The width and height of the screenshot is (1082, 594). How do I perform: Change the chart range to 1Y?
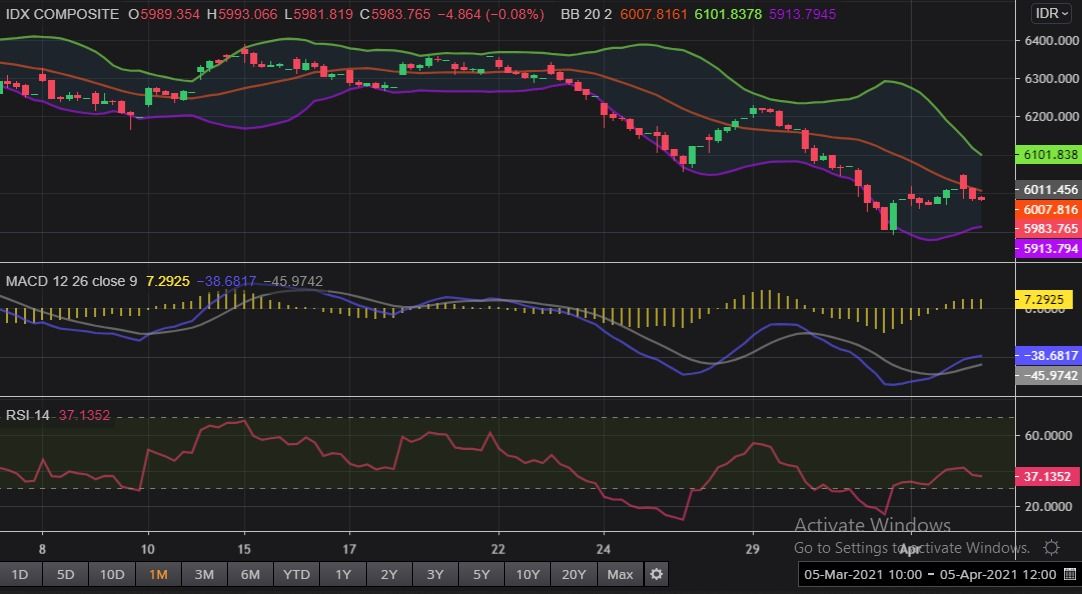(x=343, y=574)
